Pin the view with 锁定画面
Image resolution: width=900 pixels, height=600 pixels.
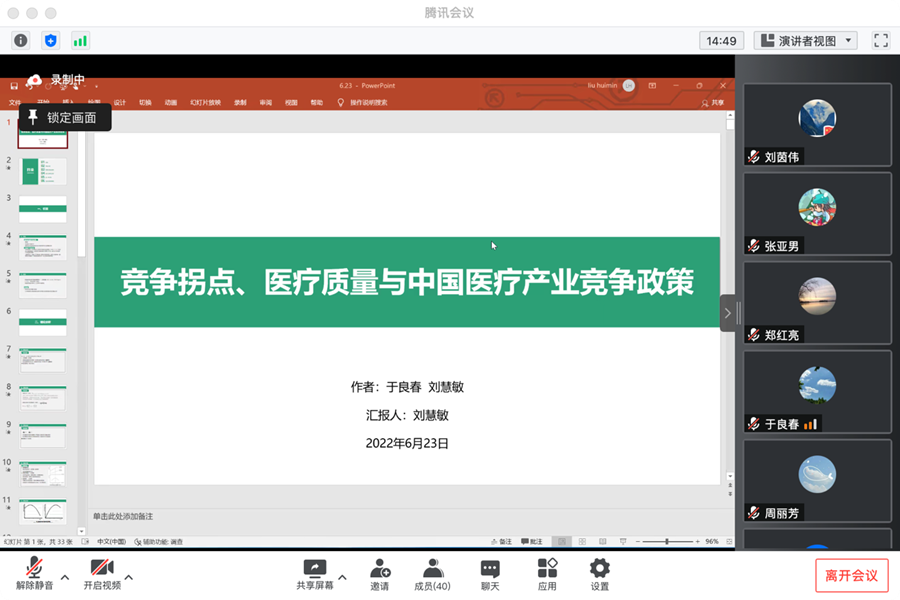tap(64, 118)
